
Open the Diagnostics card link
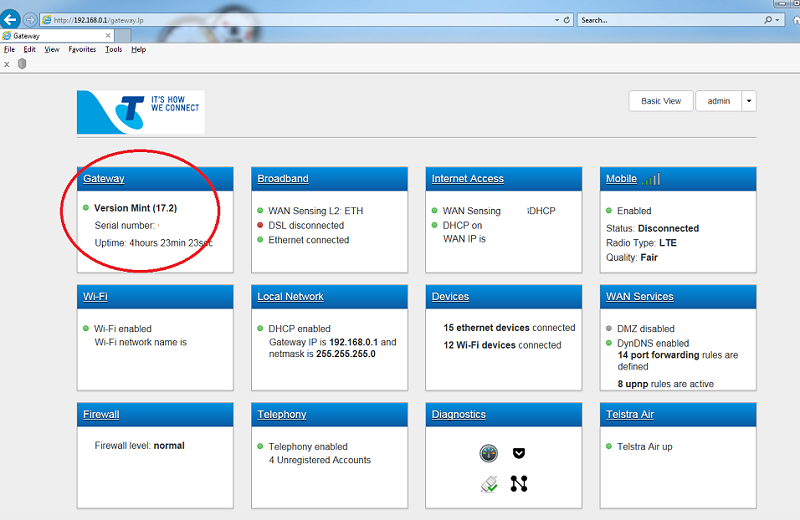[x=458, y=414]
